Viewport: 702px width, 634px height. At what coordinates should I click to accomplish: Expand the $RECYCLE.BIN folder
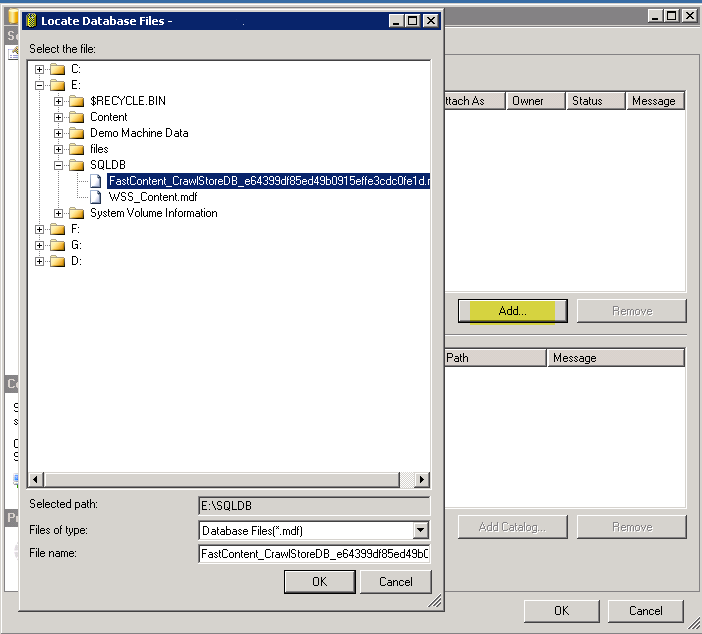pos(58,101)
